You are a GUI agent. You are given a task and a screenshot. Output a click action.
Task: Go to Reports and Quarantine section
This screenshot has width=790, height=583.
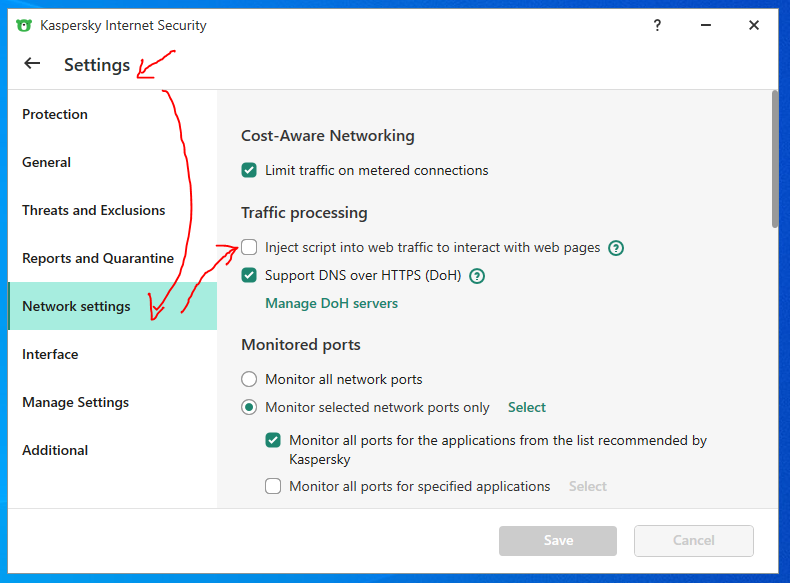click(x=97, y=259)
